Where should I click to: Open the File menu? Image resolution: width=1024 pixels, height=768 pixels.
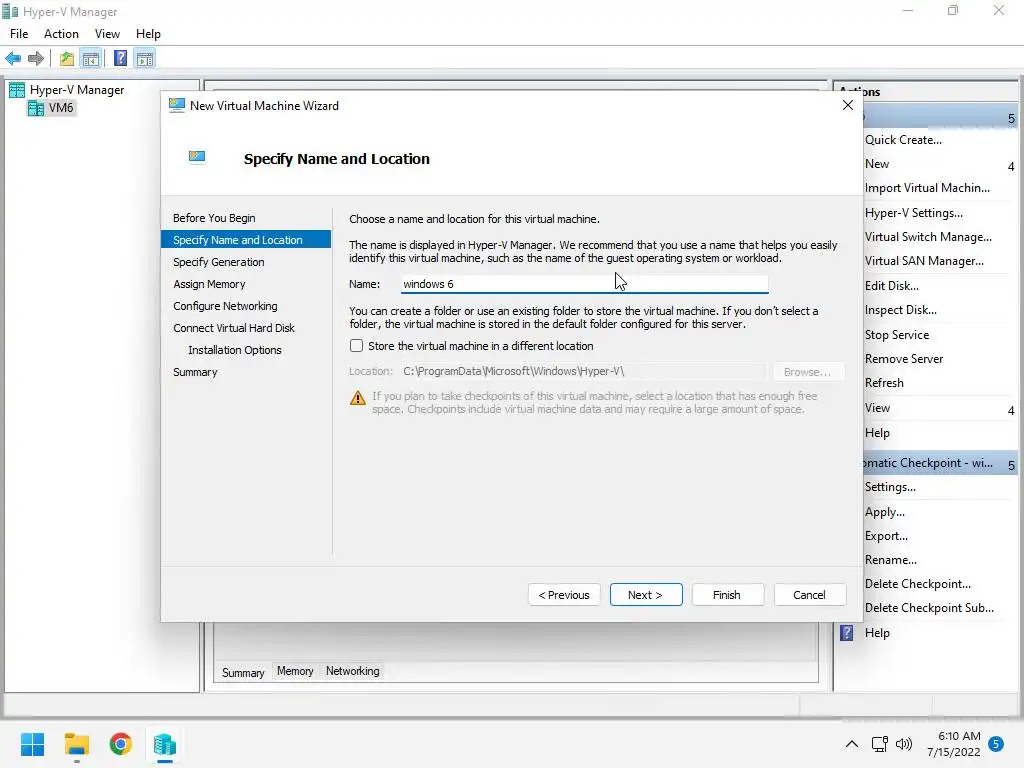coord(19,34)
